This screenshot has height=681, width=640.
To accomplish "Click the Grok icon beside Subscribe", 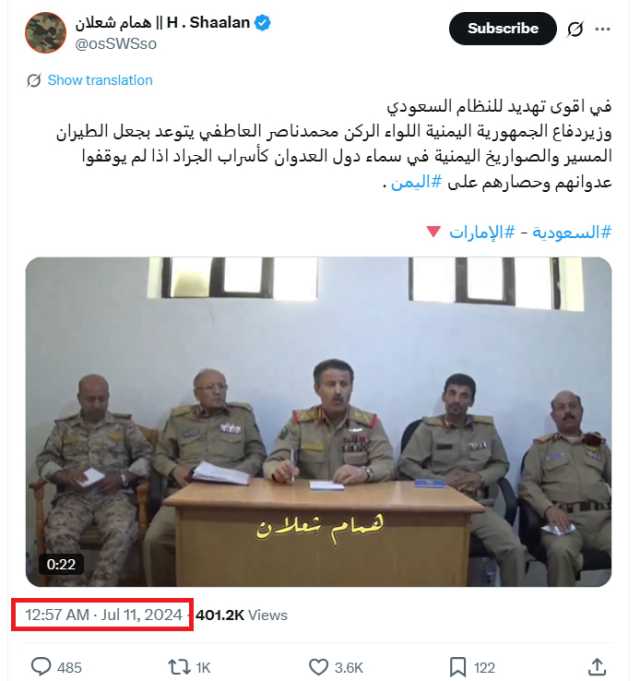I will pyautogui.click(x=575, y=29).
